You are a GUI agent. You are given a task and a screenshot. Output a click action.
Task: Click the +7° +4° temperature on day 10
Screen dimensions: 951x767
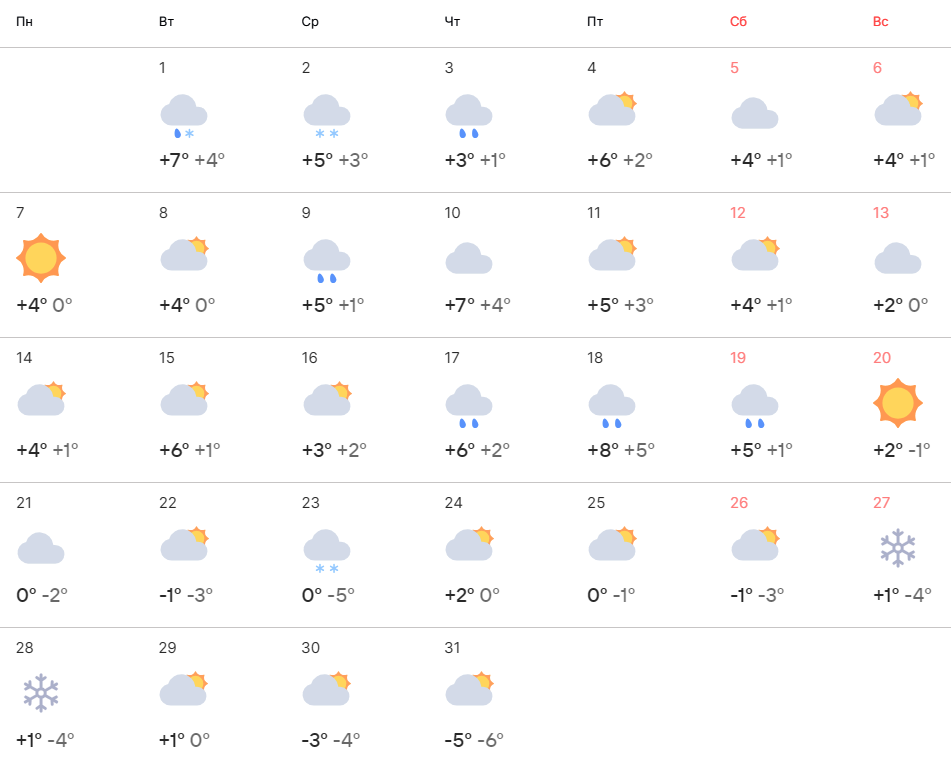point(478,304)
